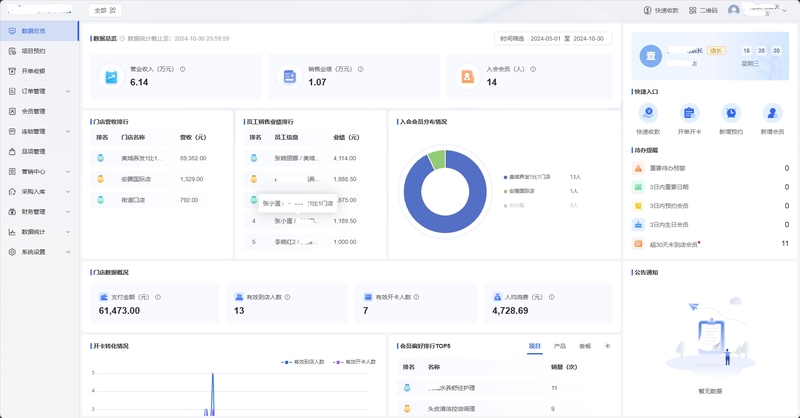Expand the 财务管理 sidebar chevron
800x418 pixels.
[x=68, y=212]
